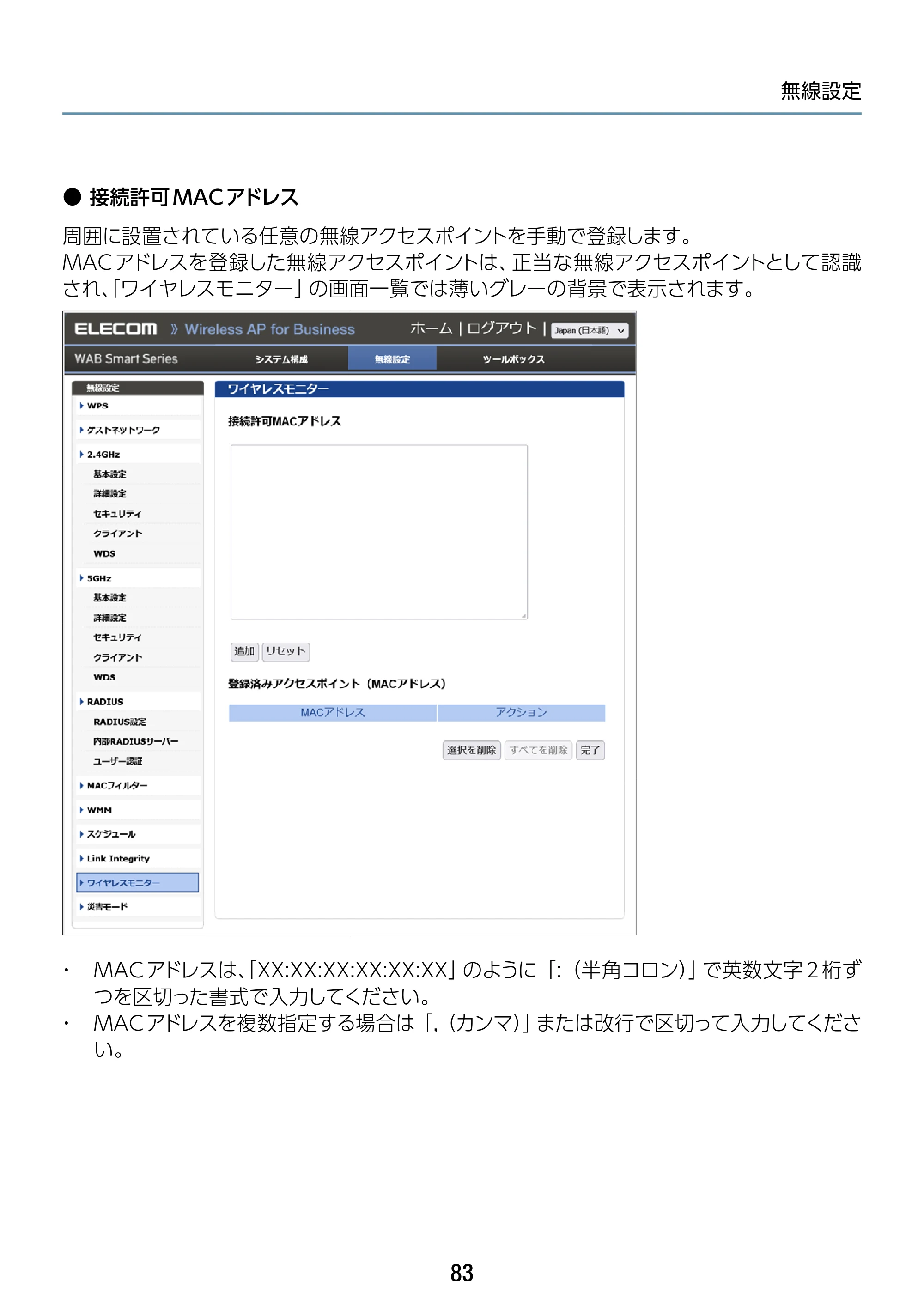The width and height of the screenshot is (924, 1311).
Task: Open 基本設定 under 5GHz
Action: click(109, 597)
